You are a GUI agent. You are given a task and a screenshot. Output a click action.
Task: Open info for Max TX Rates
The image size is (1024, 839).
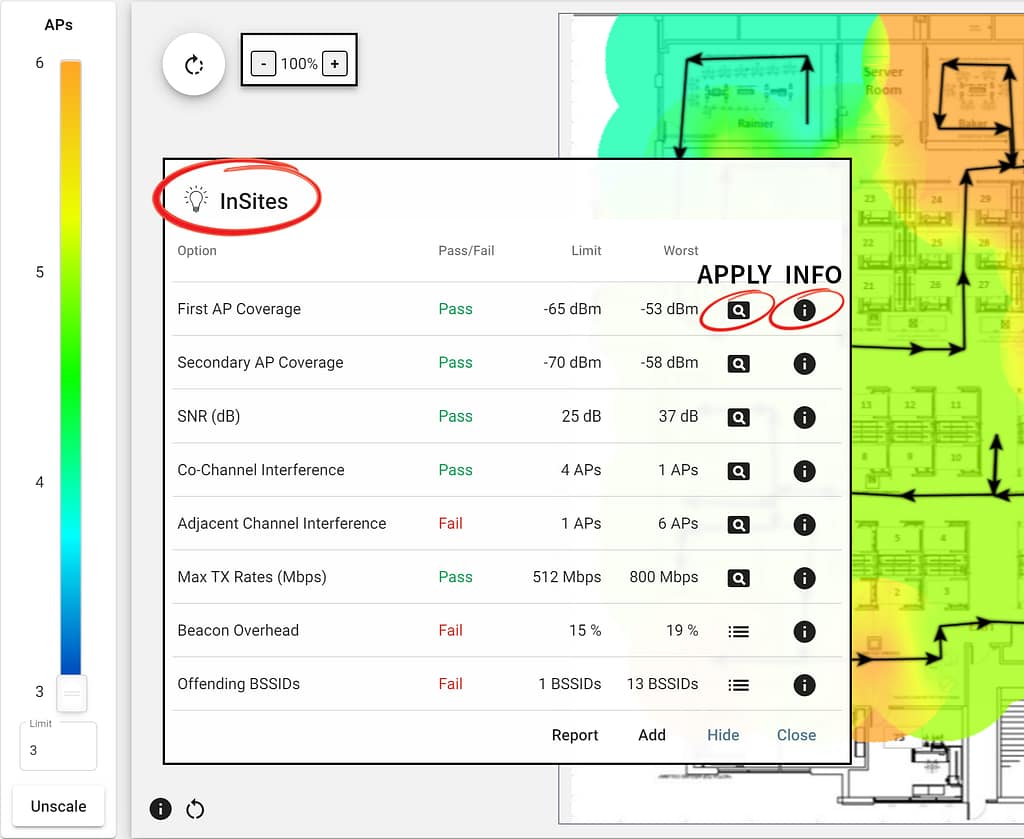[x=804, y=578]
